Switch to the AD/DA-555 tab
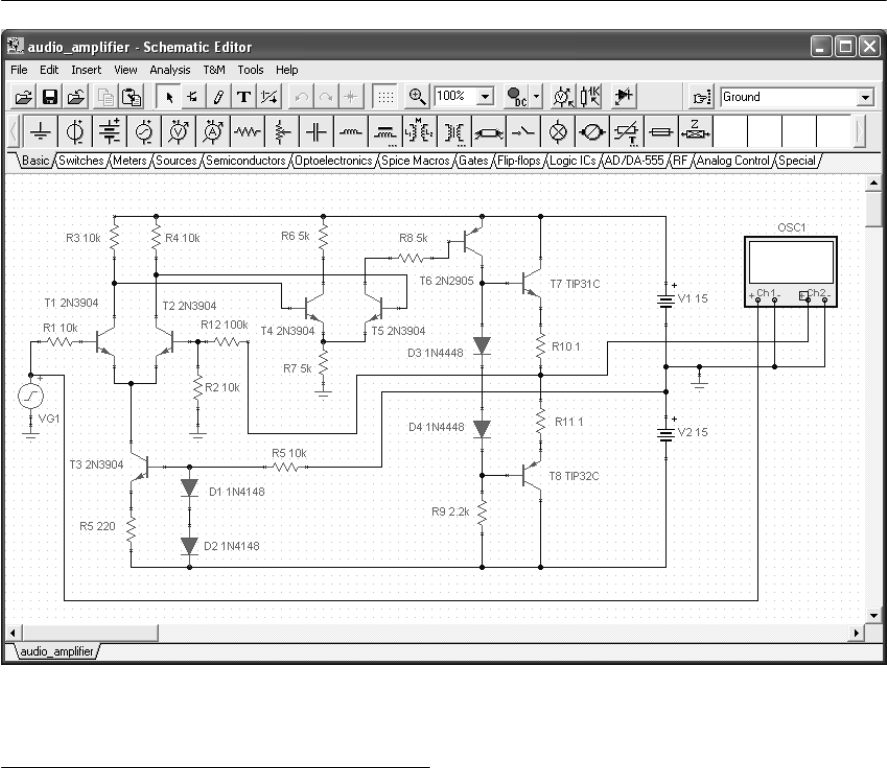 (x=634, y=161)
